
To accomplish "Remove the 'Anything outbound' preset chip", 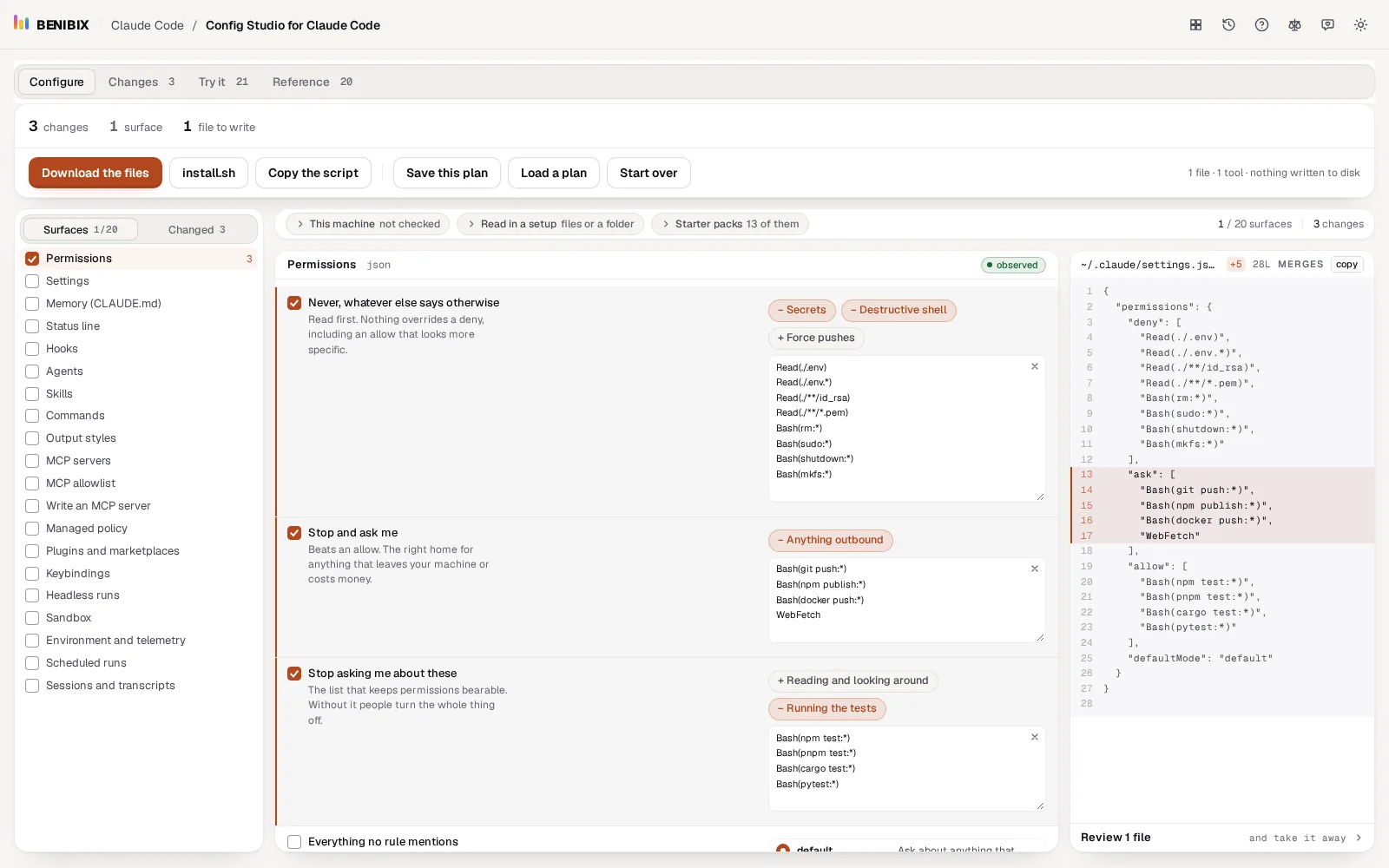I will (831, 540).
